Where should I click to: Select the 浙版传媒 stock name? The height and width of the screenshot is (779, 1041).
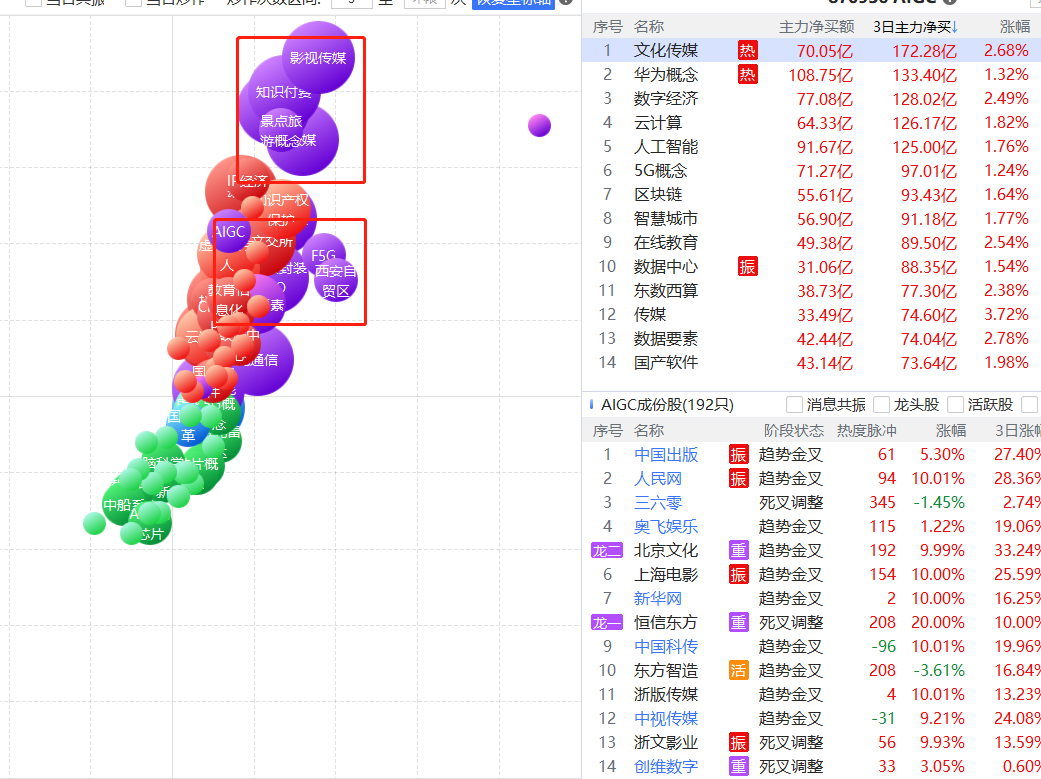pos(666,695)
